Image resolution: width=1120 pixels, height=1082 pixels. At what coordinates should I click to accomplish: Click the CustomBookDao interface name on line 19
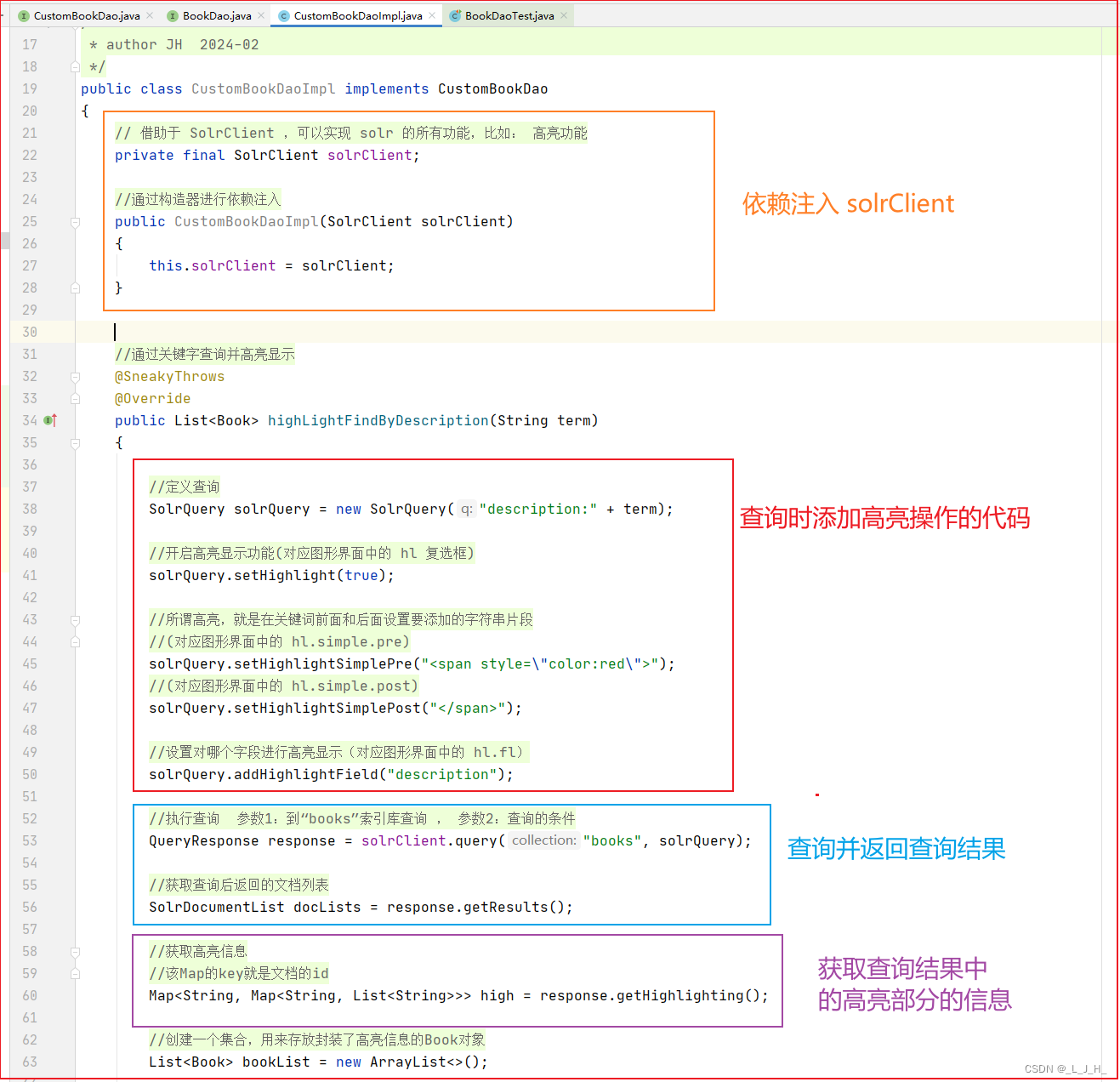[x=492, y=88]
